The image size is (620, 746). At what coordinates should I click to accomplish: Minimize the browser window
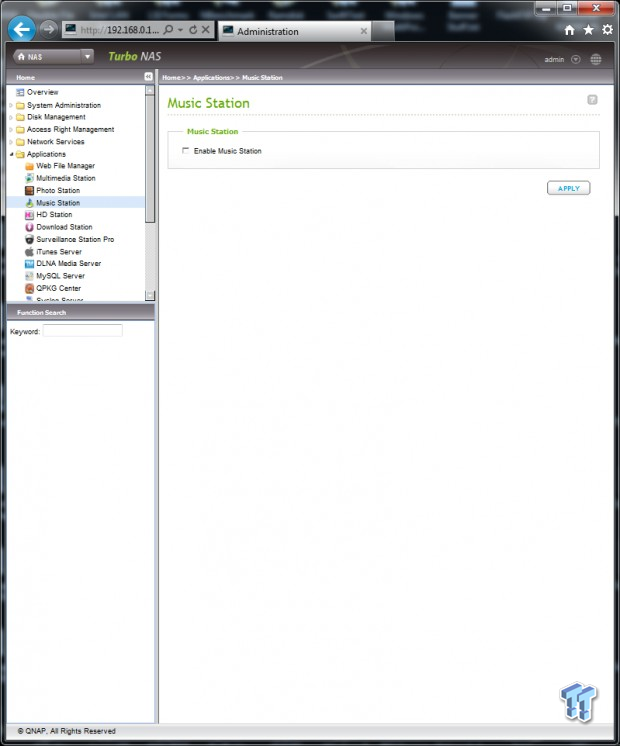coord(546,8)
